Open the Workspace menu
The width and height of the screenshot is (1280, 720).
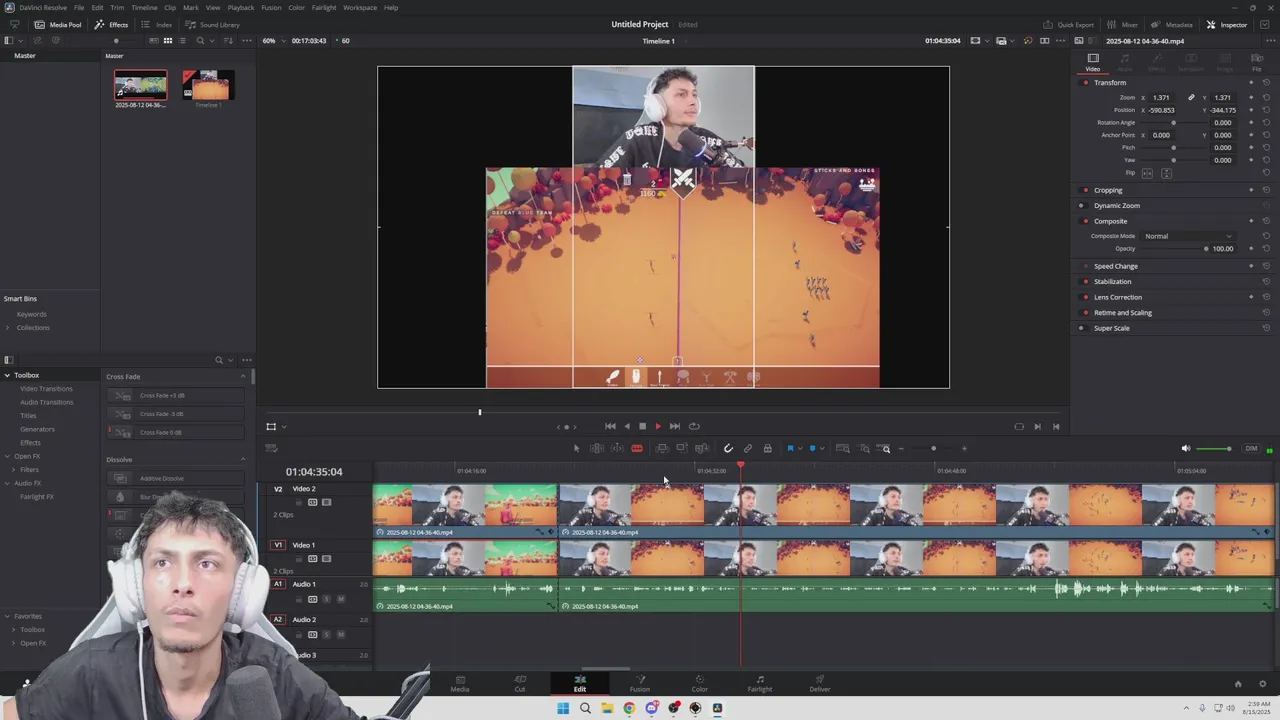click(x=360, y=7)
